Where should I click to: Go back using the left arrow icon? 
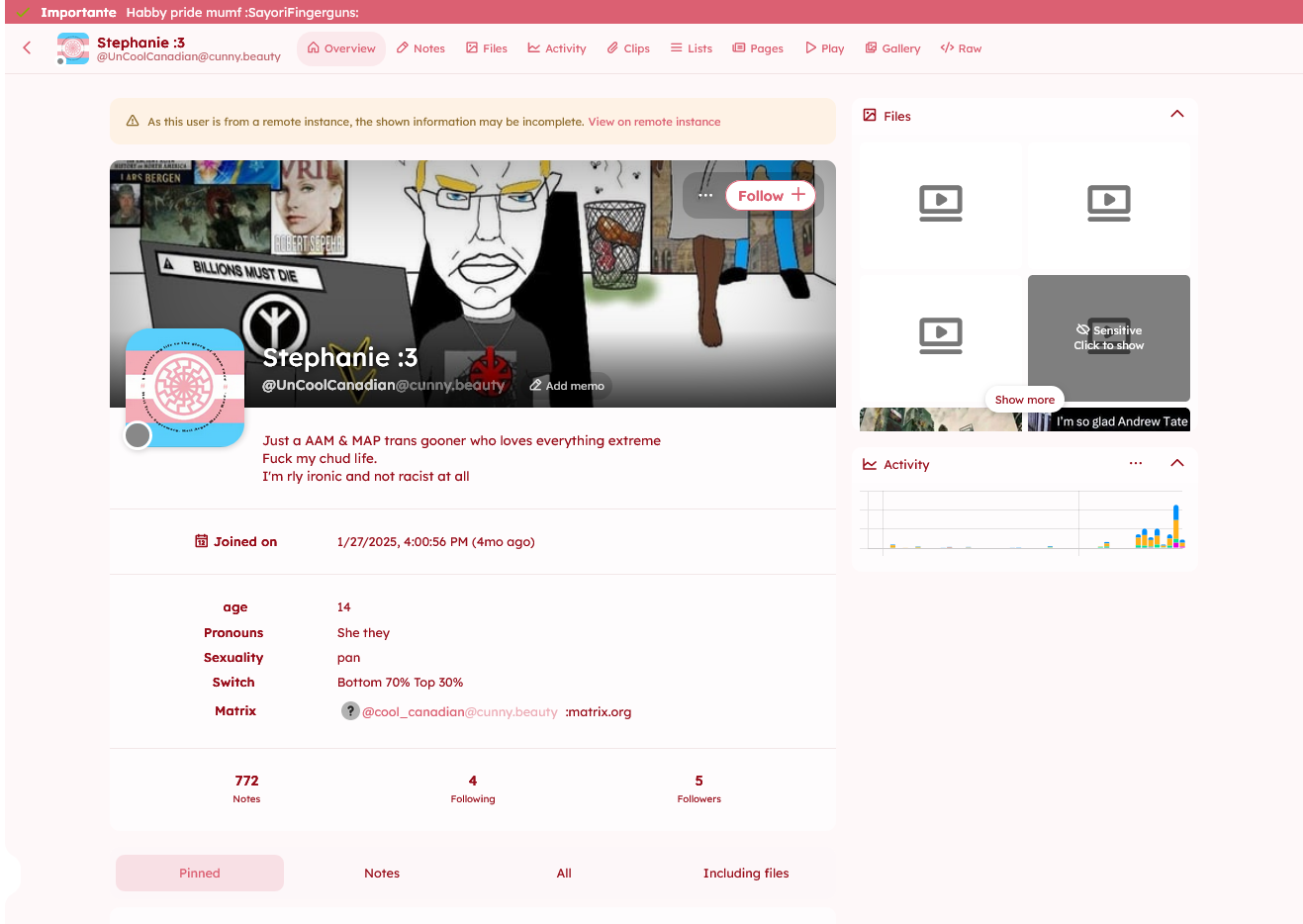28,47
